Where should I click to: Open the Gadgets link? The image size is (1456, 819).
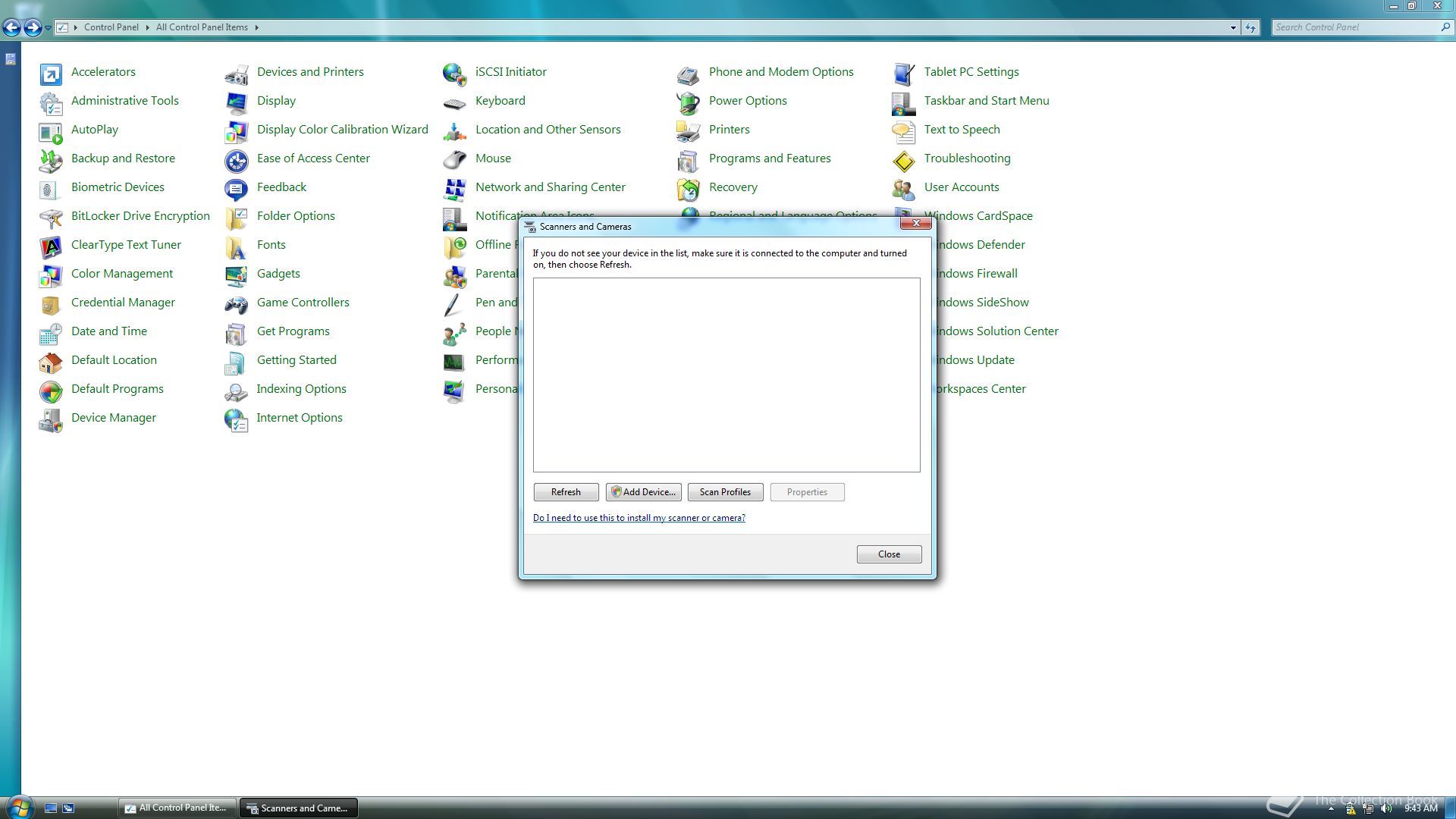[278, 274]
